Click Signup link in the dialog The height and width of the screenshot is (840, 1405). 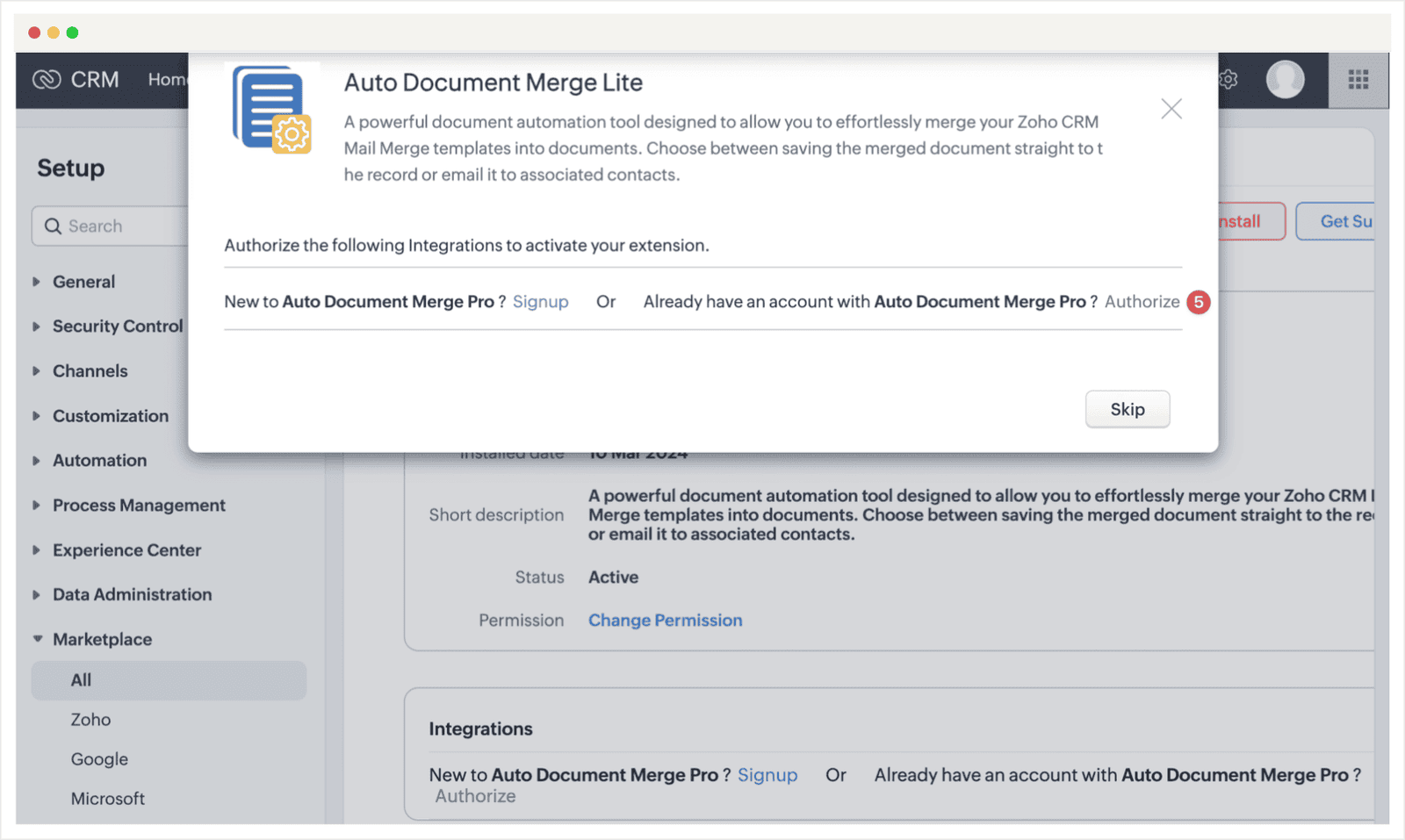pos(541,302)
